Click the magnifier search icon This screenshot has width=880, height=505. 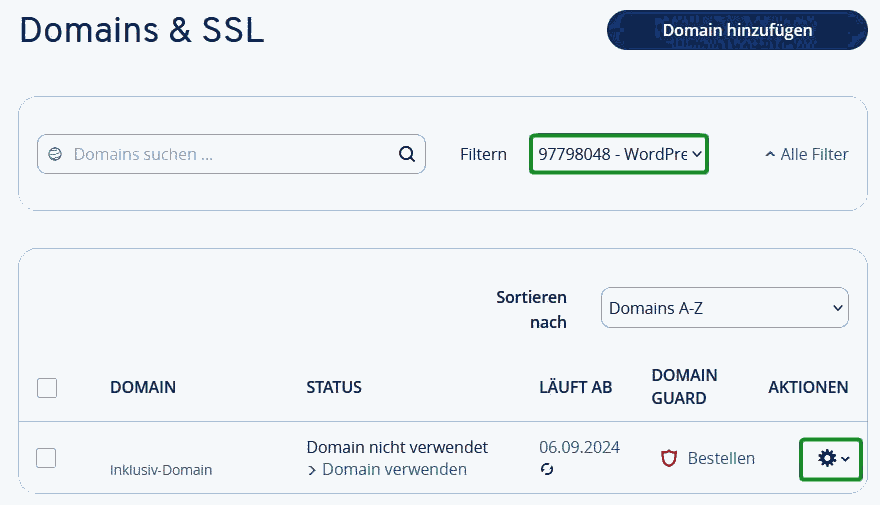tap(406, 154)
